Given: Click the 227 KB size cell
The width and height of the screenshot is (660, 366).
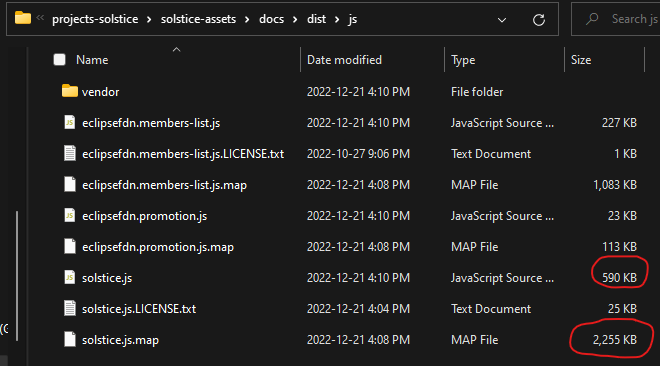Looking at the screenshot, I should click(x=619, y=123).
